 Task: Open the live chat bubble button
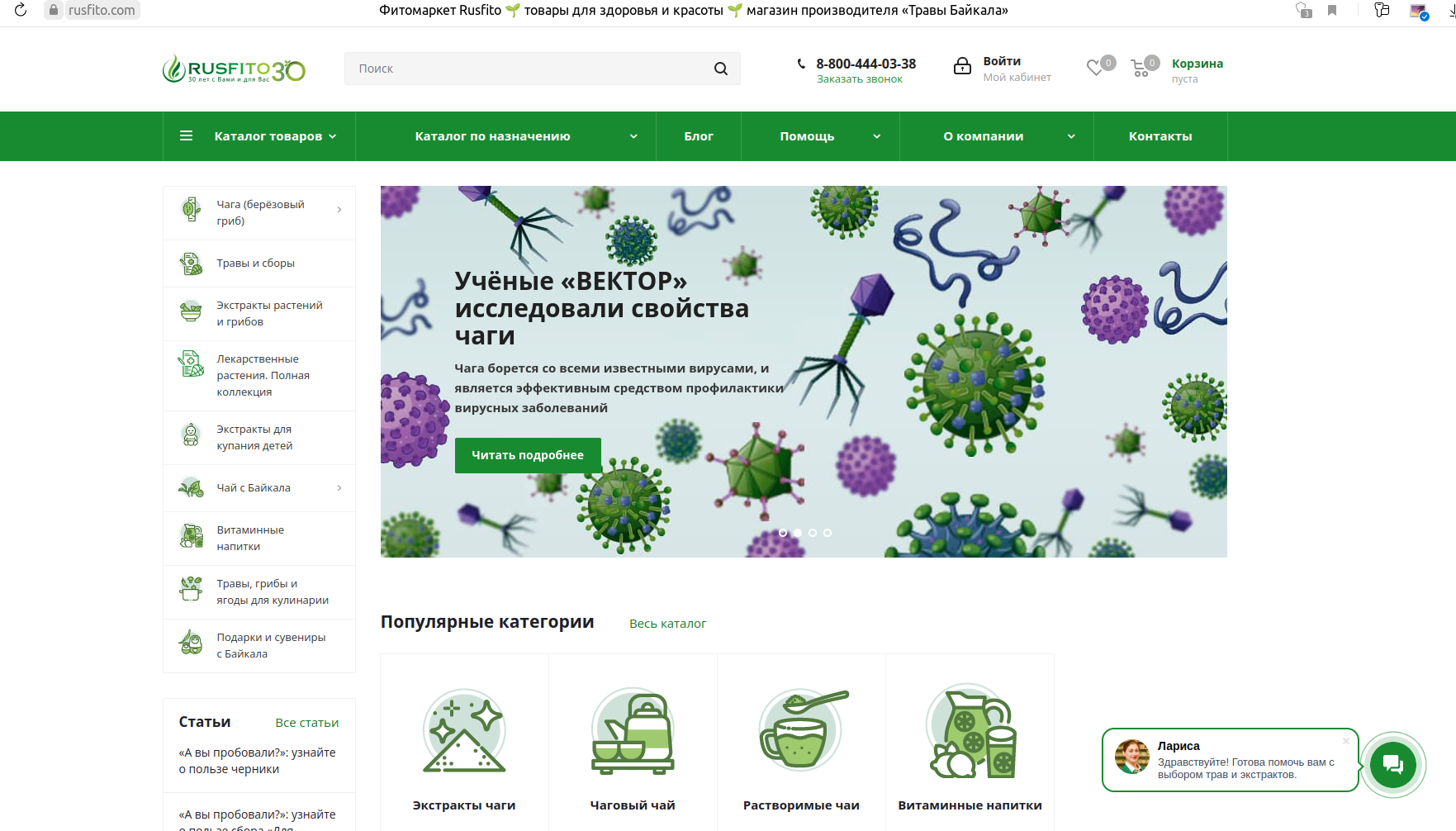tap(1393, 764)
